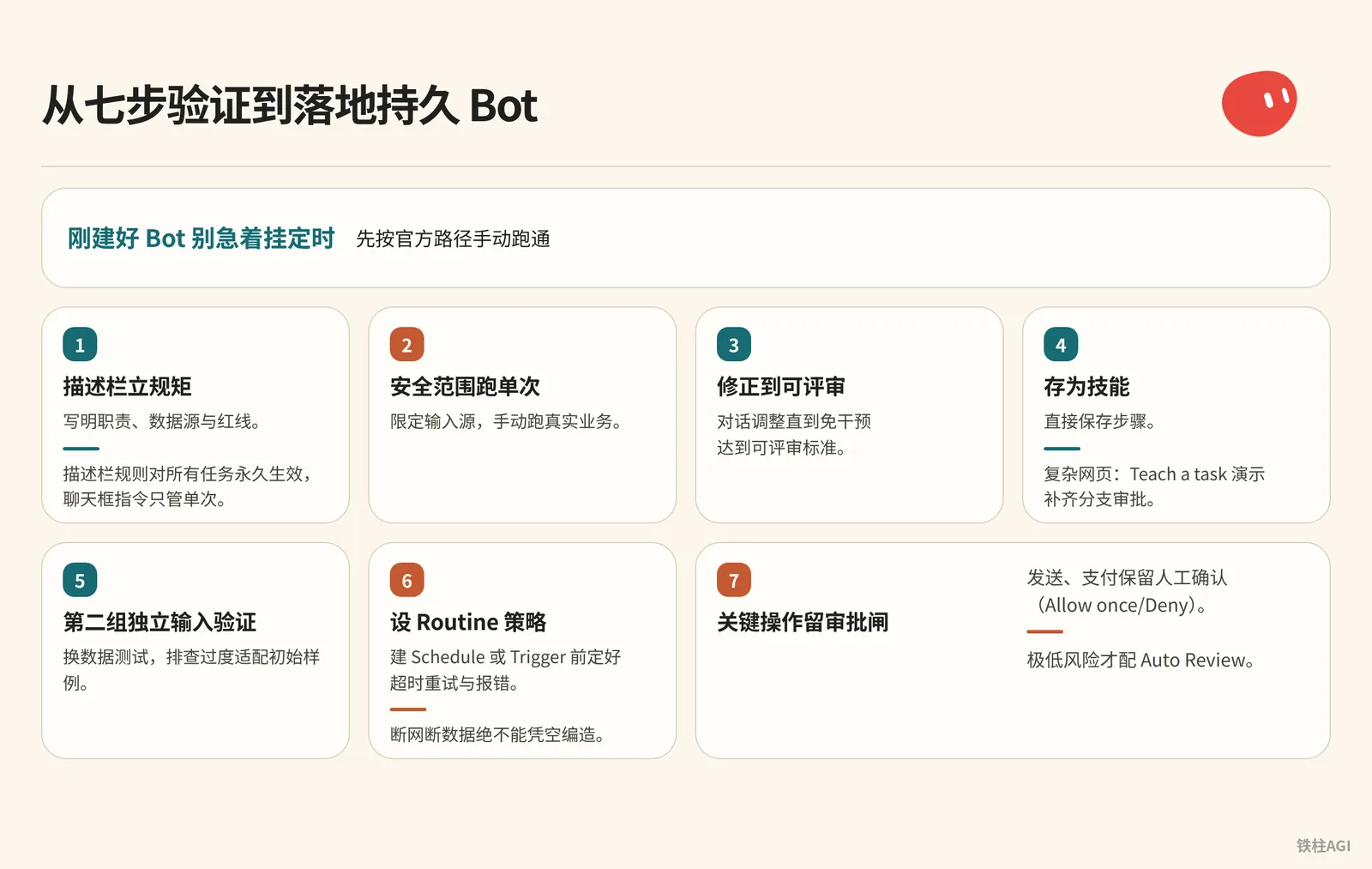The height and width of the screenshot is (869, 1372).
Task: Click the teal number 3 badge
Action: coord(734,345)
